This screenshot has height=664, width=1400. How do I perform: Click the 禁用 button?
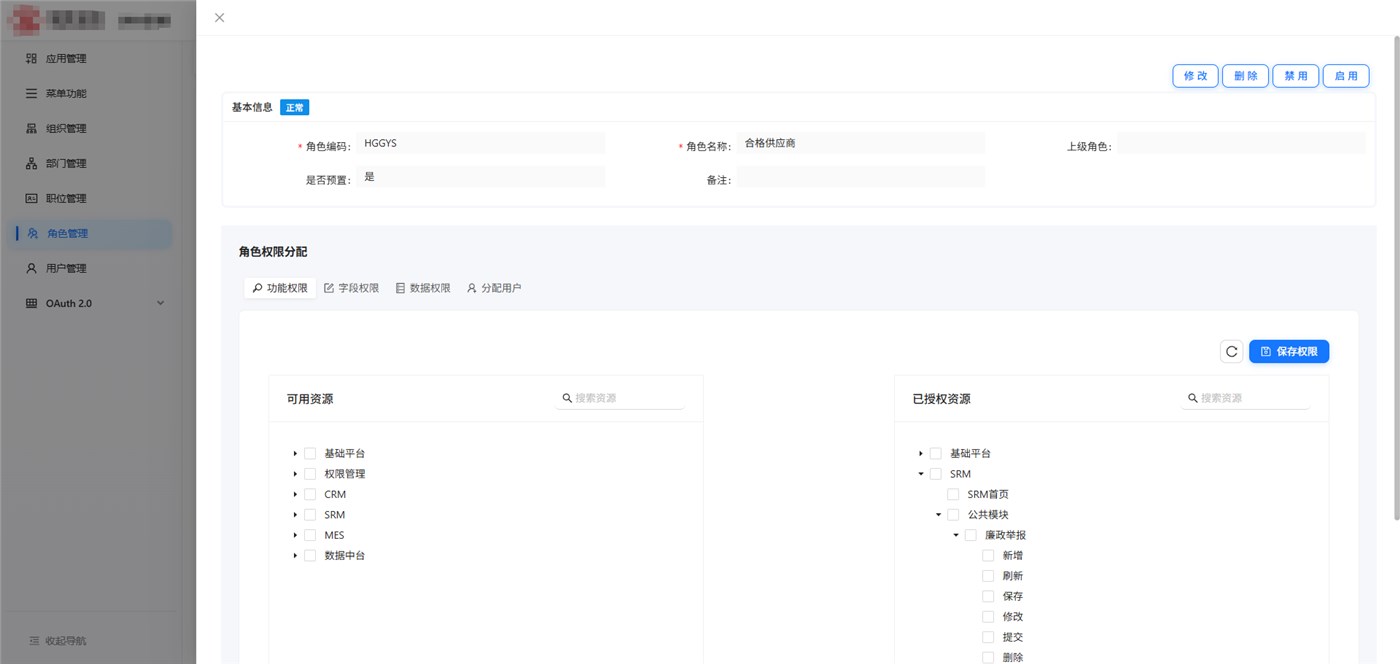coord(1295,76)
